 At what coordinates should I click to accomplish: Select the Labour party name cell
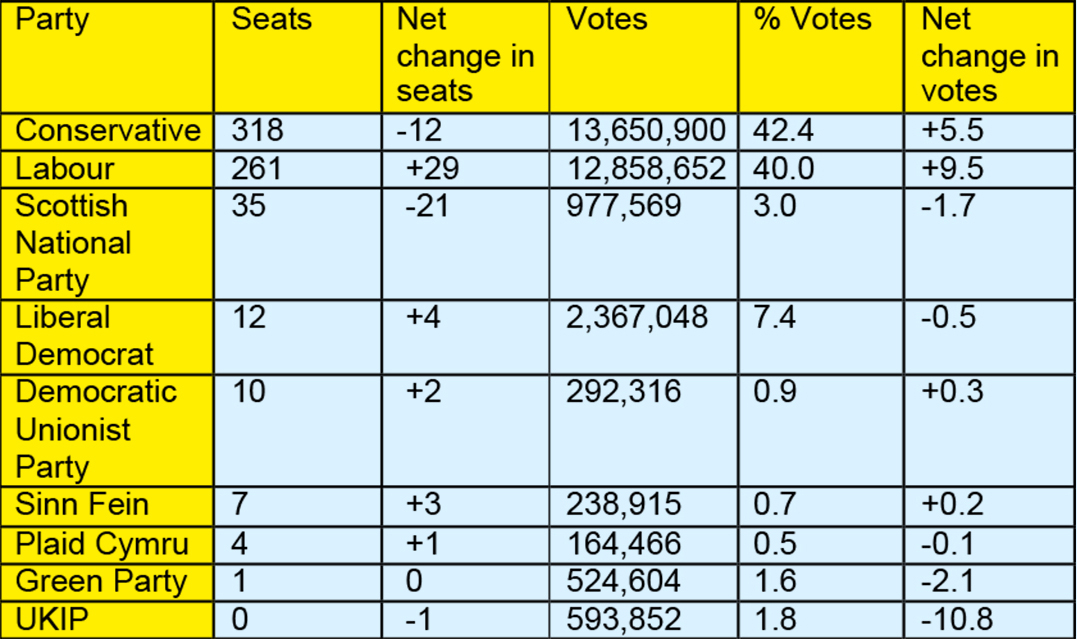coord(107,169)
